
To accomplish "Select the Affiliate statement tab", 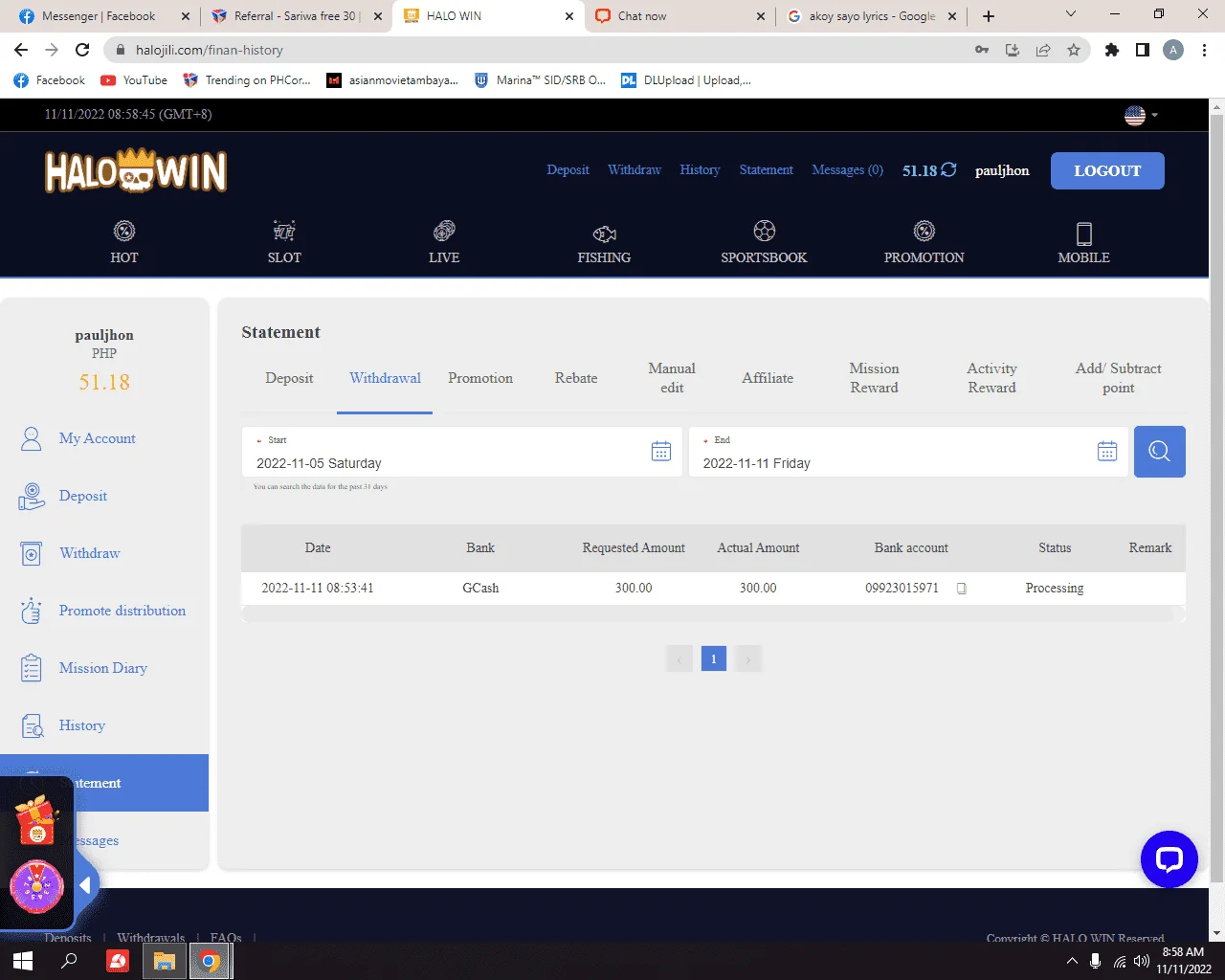I will tap(768, 378).
